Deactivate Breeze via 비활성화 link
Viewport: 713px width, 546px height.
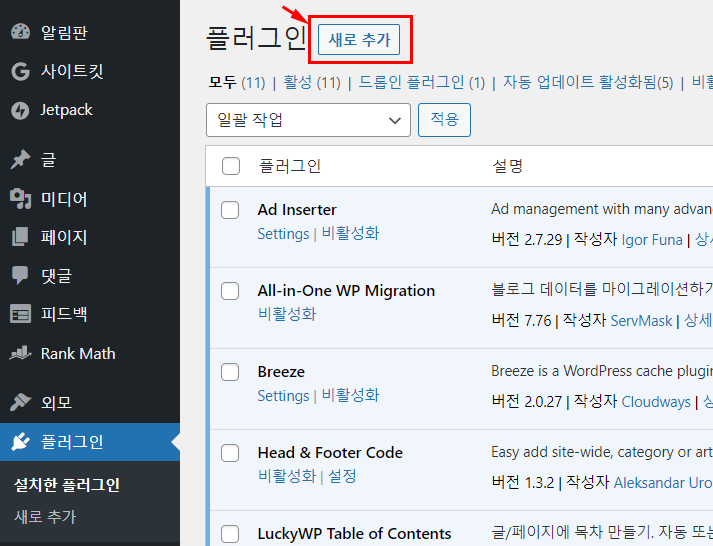[x=350, y=395]
